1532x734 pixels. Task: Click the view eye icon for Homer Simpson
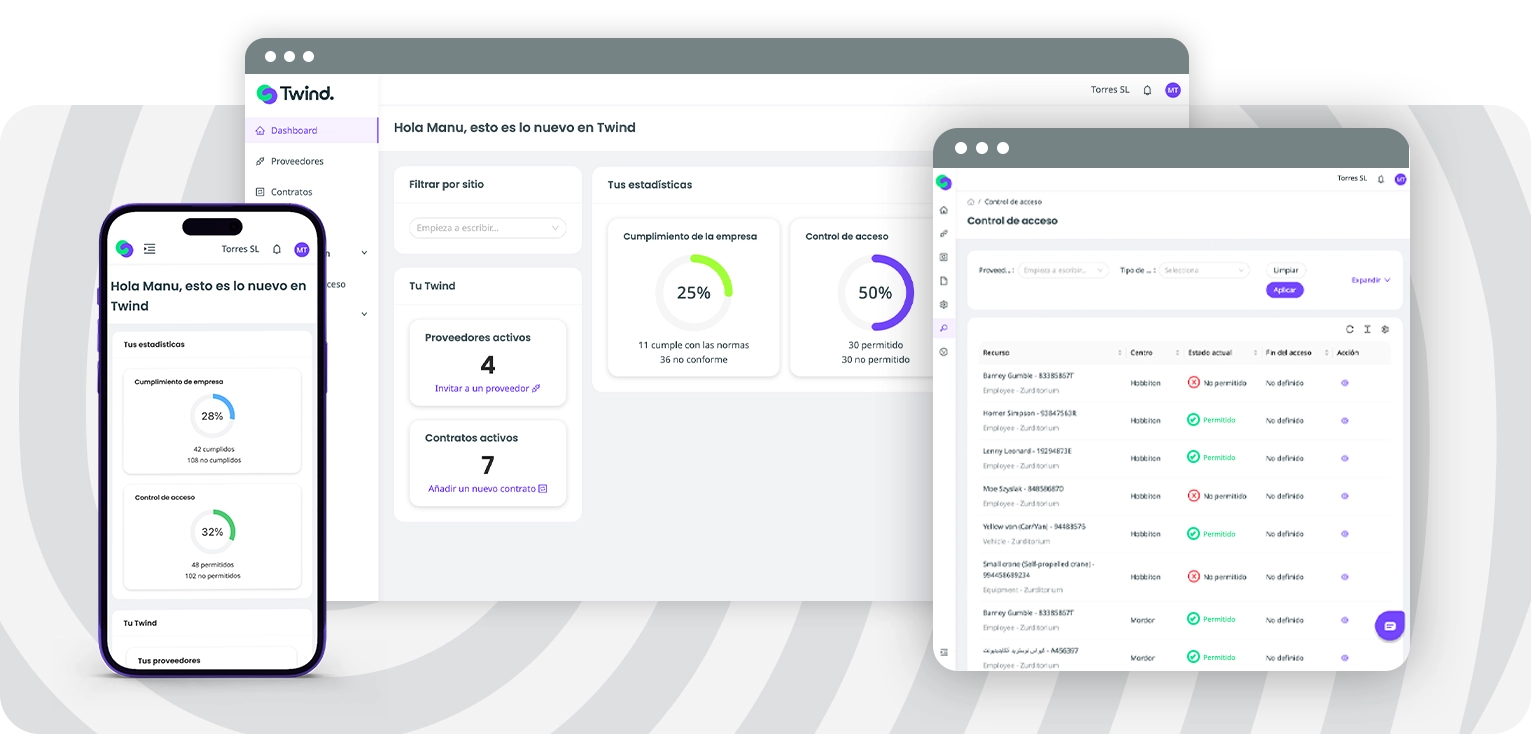tap(1345, 420)
